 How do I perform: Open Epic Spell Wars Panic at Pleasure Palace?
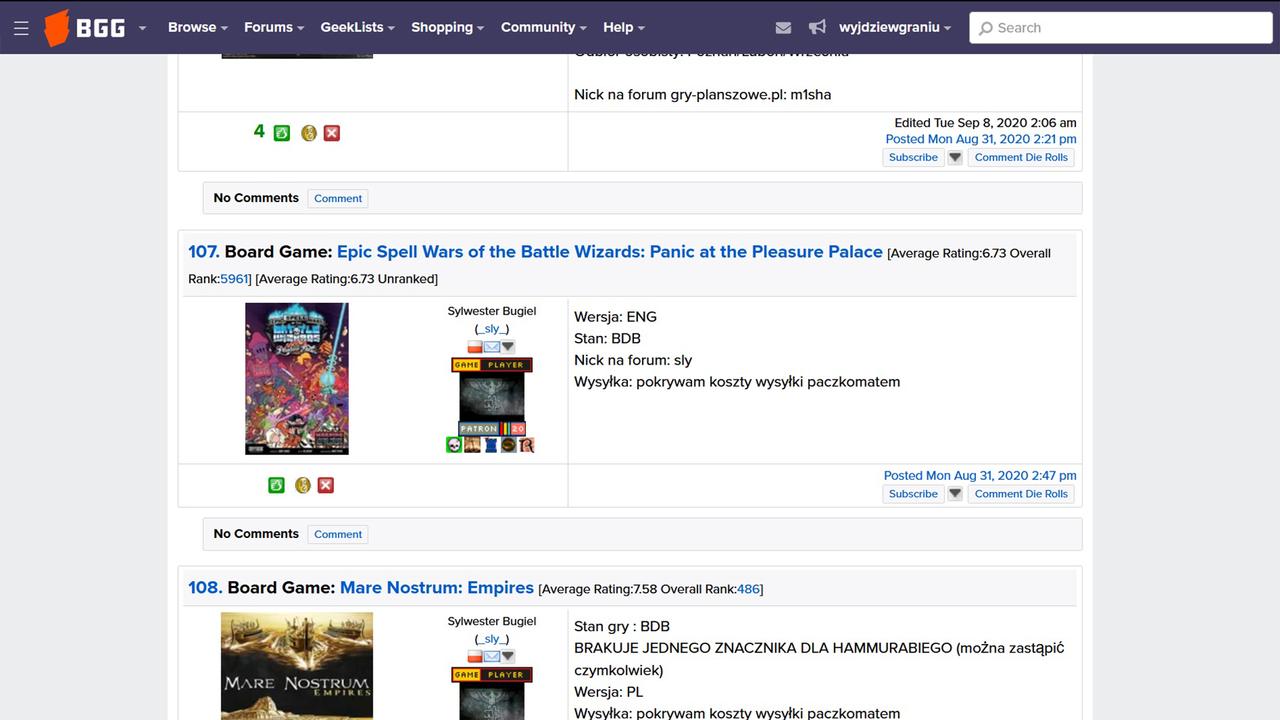click(x=610, y=252)
